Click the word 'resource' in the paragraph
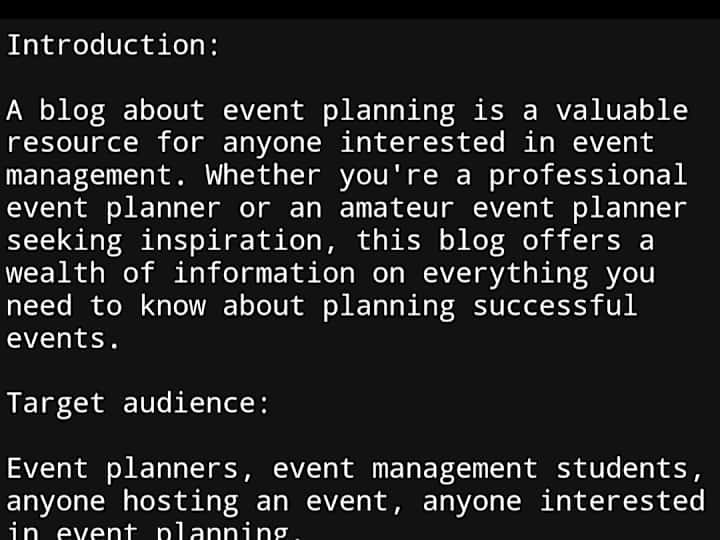720x540 pixels. (73, 143)
